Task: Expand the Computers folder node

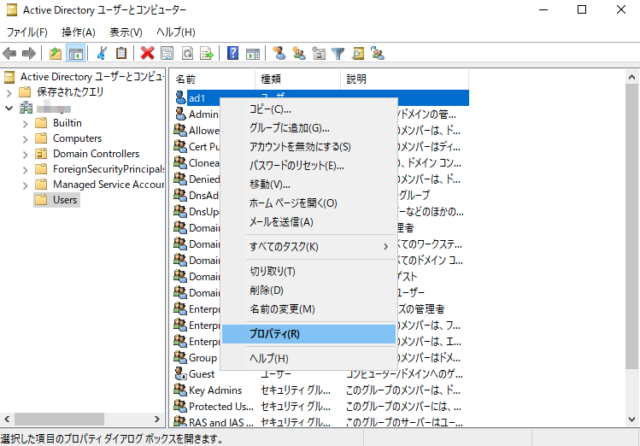Action: pyautogui.click(x=25, y=139)
